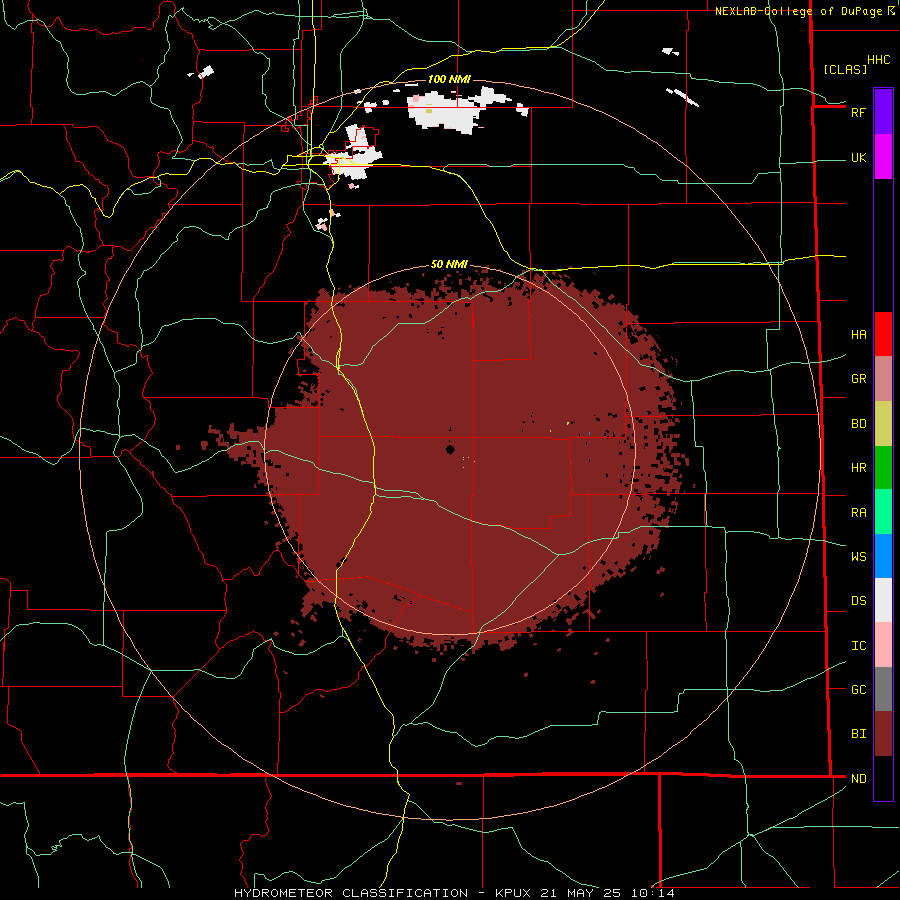Click the HHC product label
This screenshot has width=900, height=900.
coord(878,60)
